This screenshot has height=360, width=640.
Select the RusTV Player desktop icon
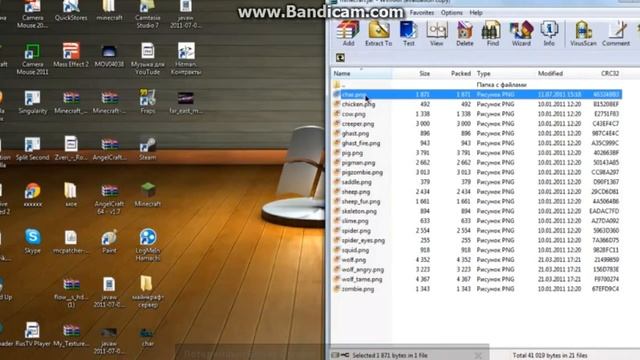(x=33, y=334)
